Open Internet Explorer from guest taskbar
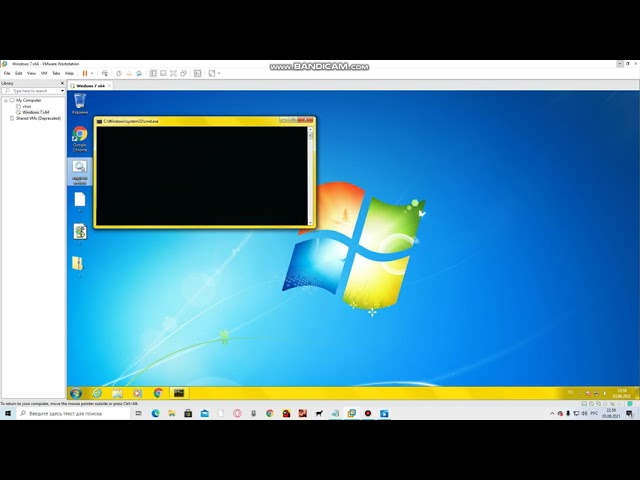Image resolution: width=640 pixels, height=480 pixels. (97, 393)
